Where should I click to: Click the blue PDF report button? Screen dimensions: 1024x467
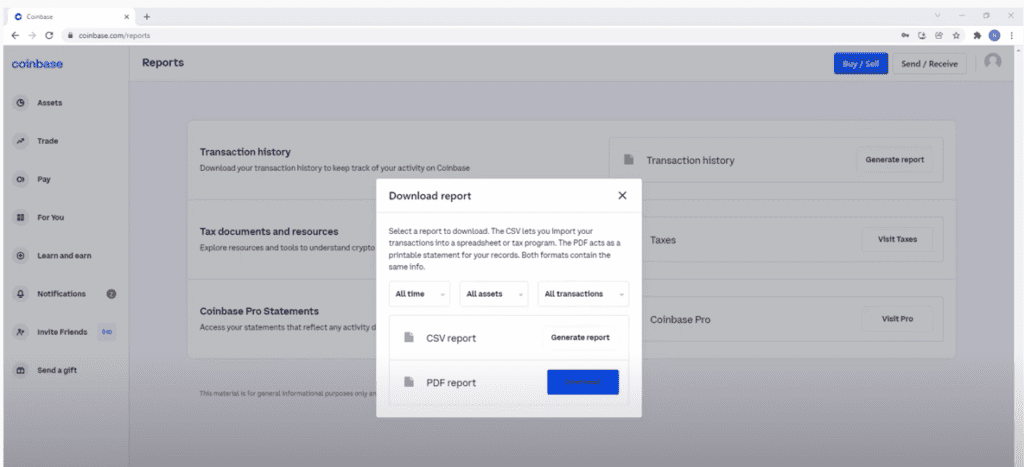point(582,382)
